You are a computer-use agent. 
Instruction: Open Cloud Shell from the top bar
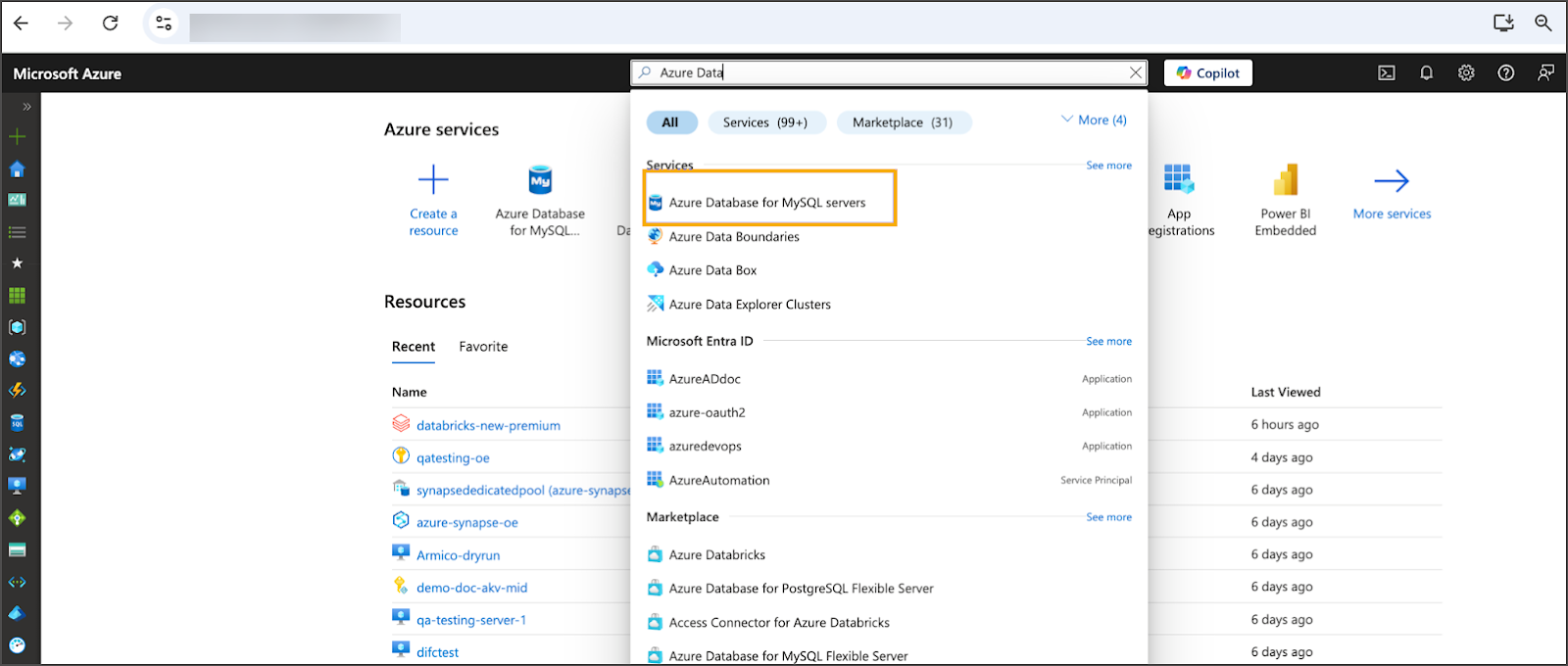click(1387, 73)
